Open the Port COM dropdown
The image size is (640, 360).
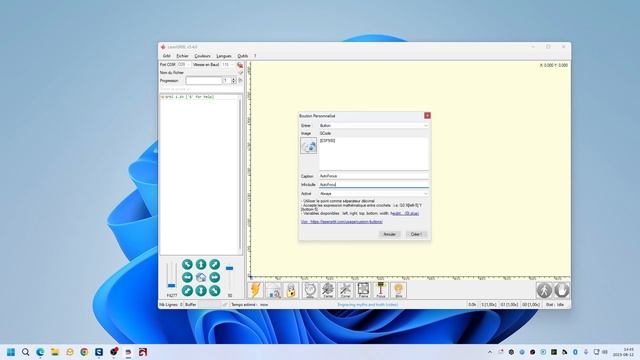(x=184, y=64)
